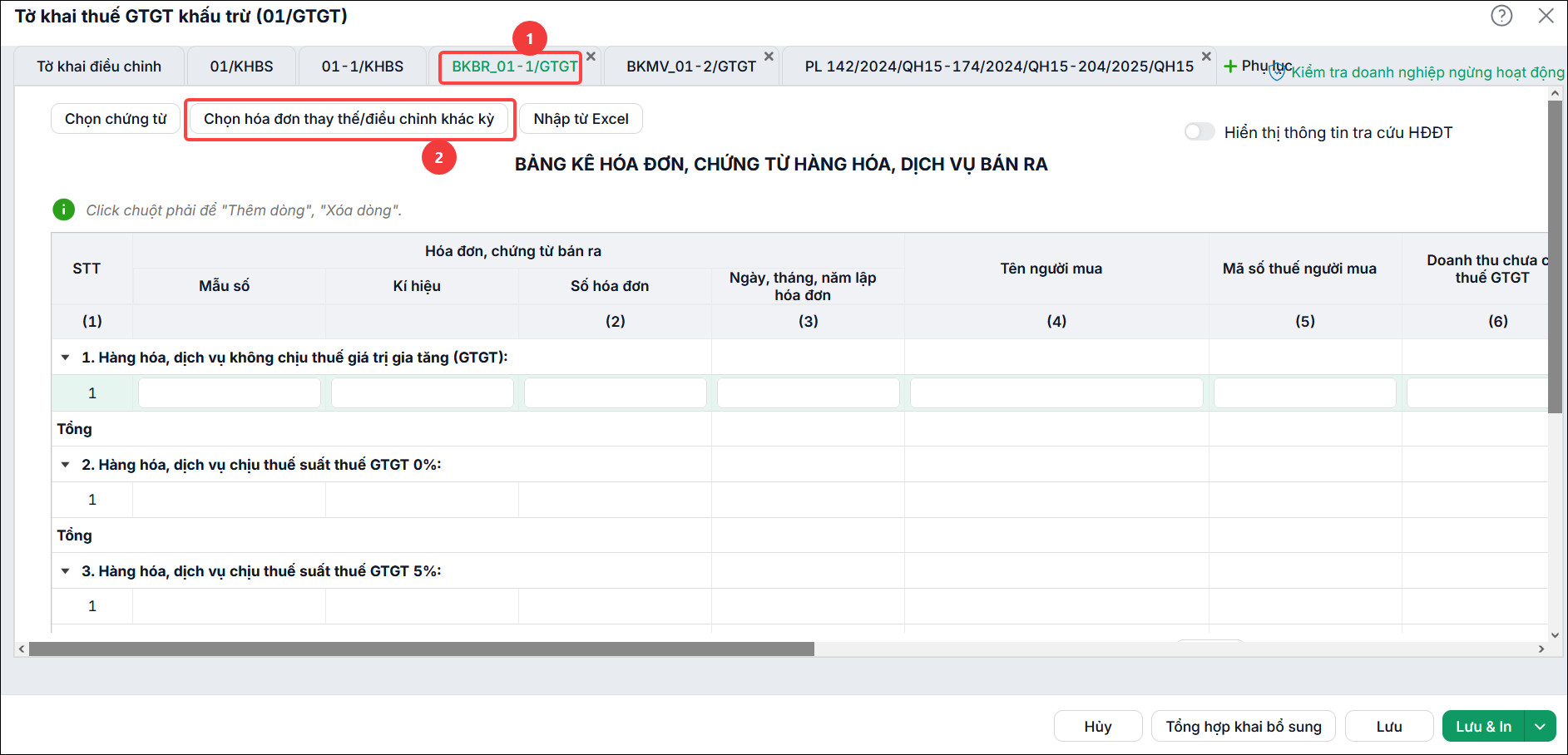This screenshot has height=755, width=1568.
Task: Click the horizontal scrollbar thumb
Action: (x=422, y=649)
